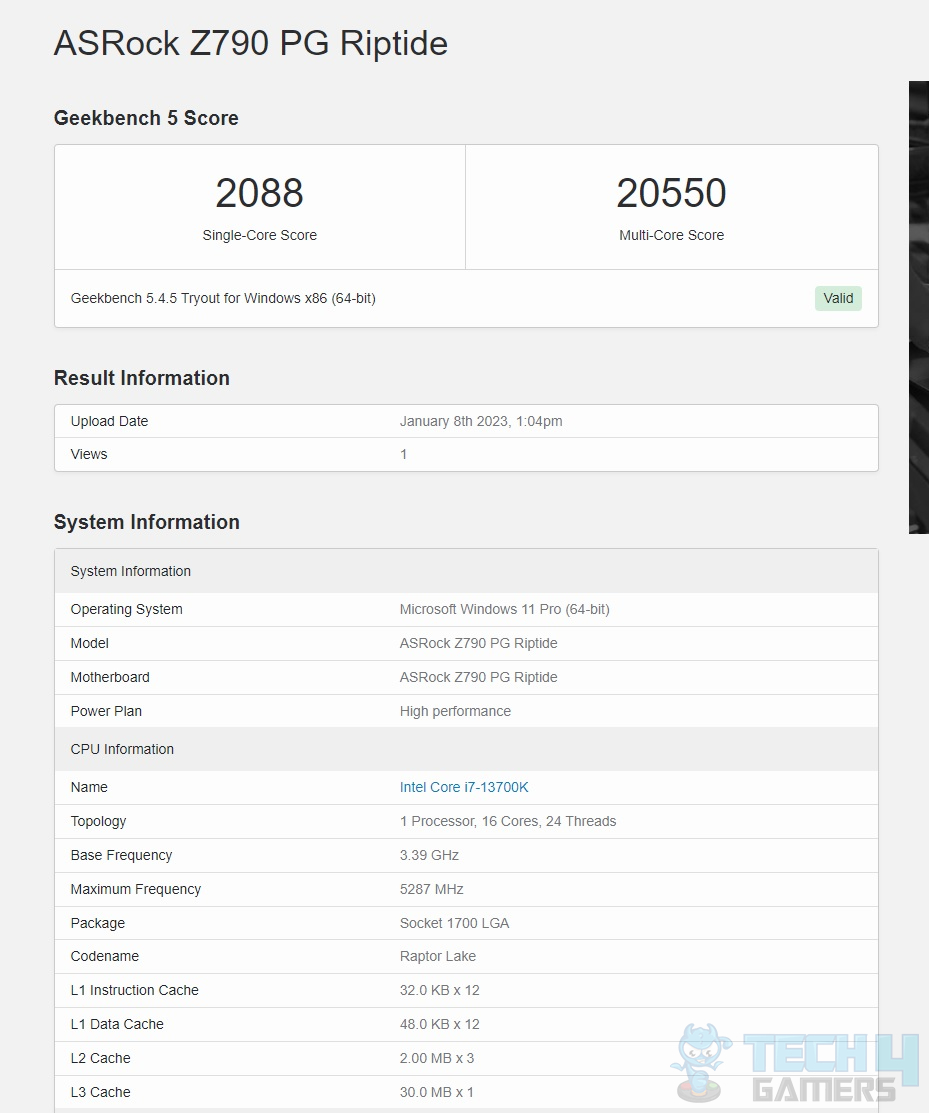Click the L1 Instruction Cache label
This screenshot has width=929, height=1113.
coord(134,990)
